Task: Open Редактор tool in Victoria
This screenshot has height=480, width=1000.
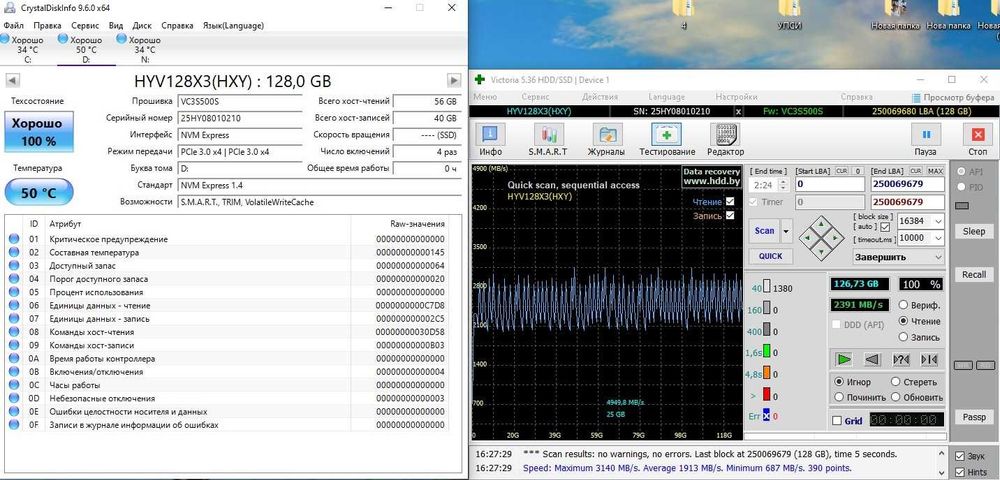Action: click(x=725, y=140)
